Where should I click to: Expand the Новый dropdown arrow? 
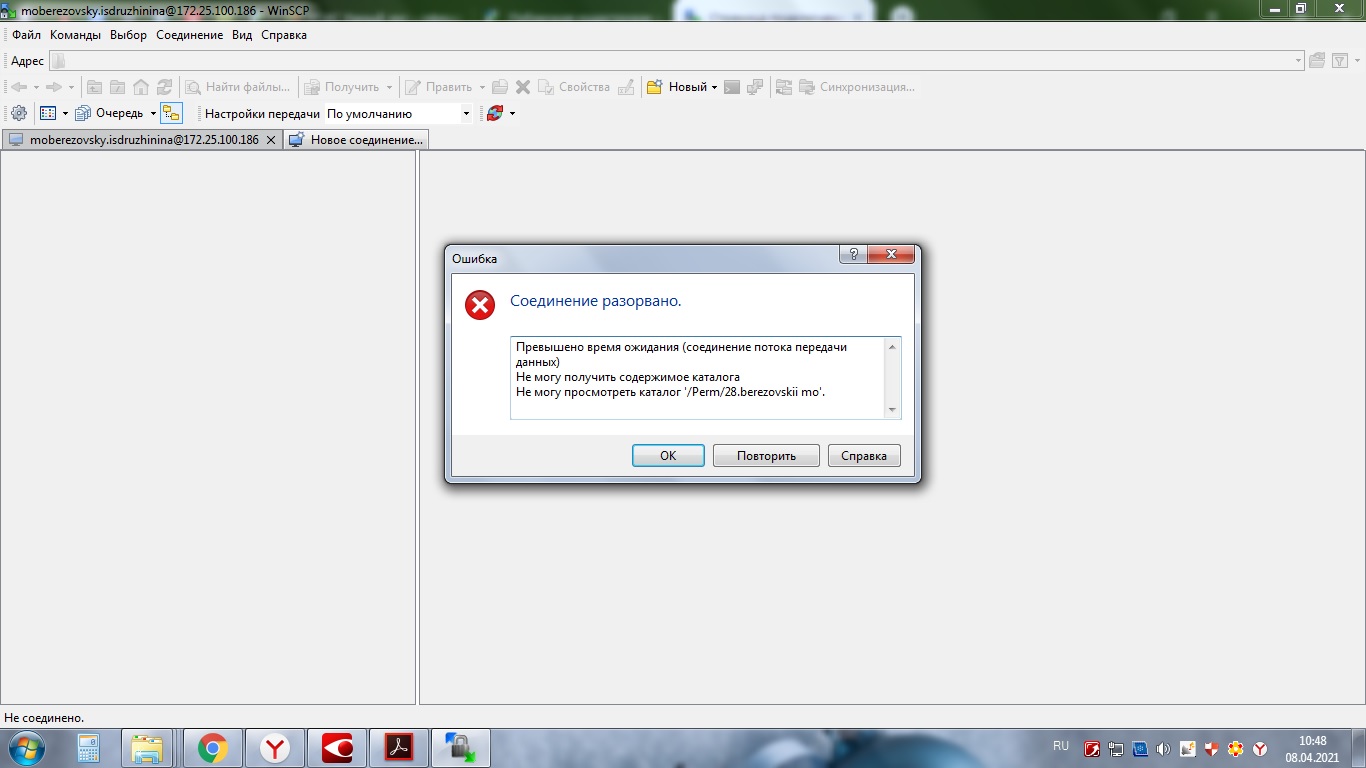tap(714, 88)
